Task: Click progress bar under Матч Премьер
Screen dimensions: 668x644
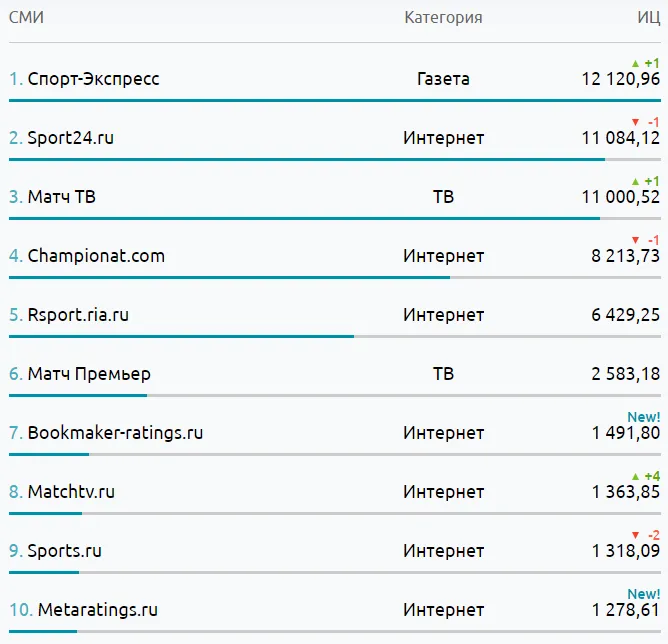Action: pos(335,396)
